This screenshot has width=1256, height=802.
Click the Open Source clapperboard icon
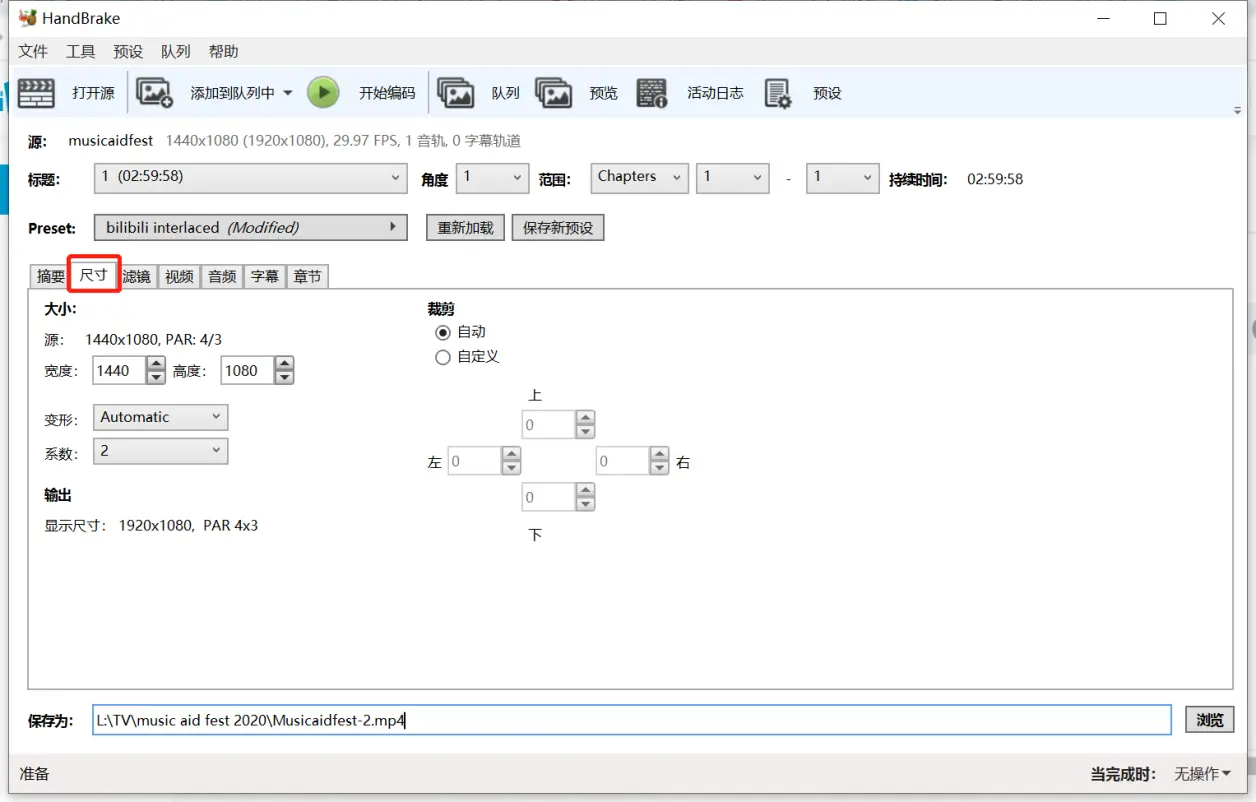37,93
